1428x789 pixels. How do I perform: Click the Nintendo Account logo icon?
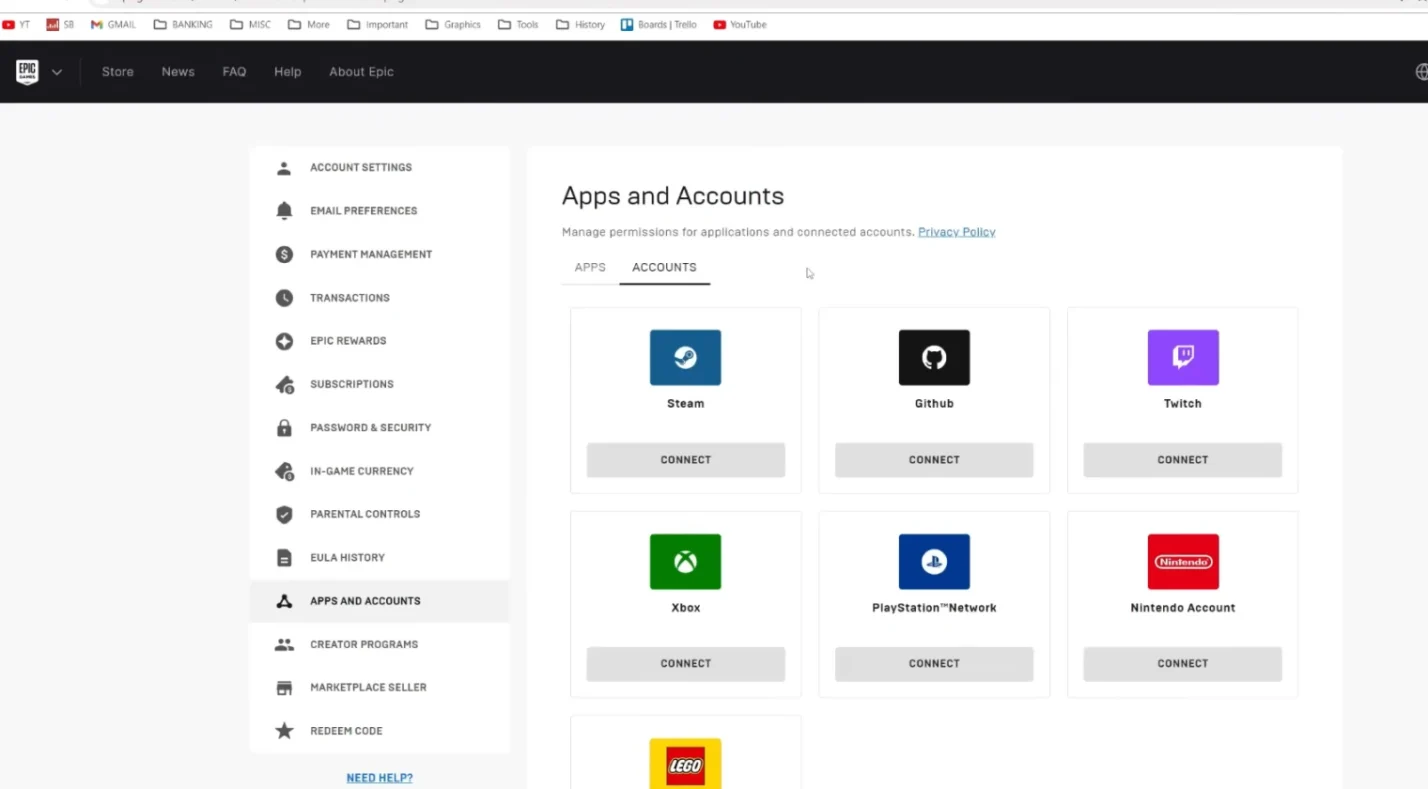1183,561
